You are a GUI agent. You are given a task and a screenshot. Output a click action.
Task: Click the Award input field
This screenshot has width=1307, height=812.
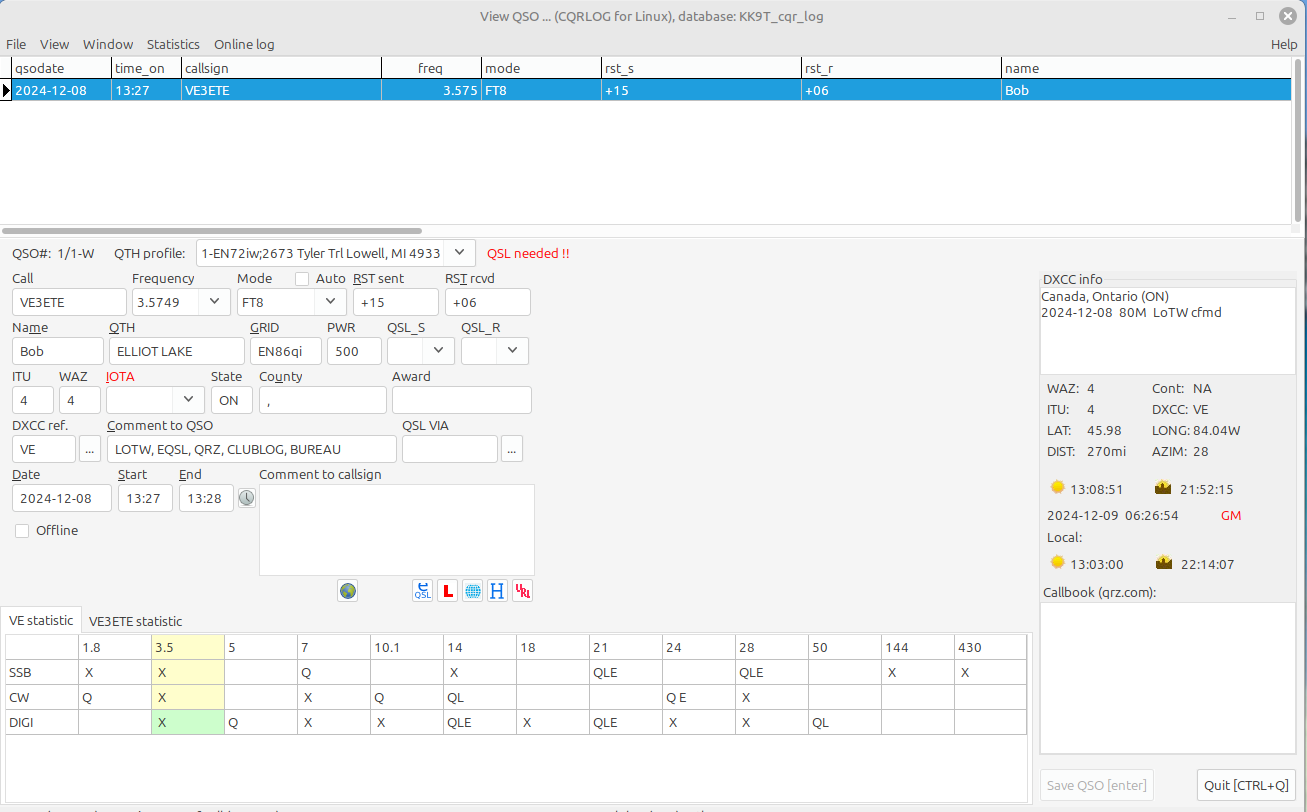[462, 400]
